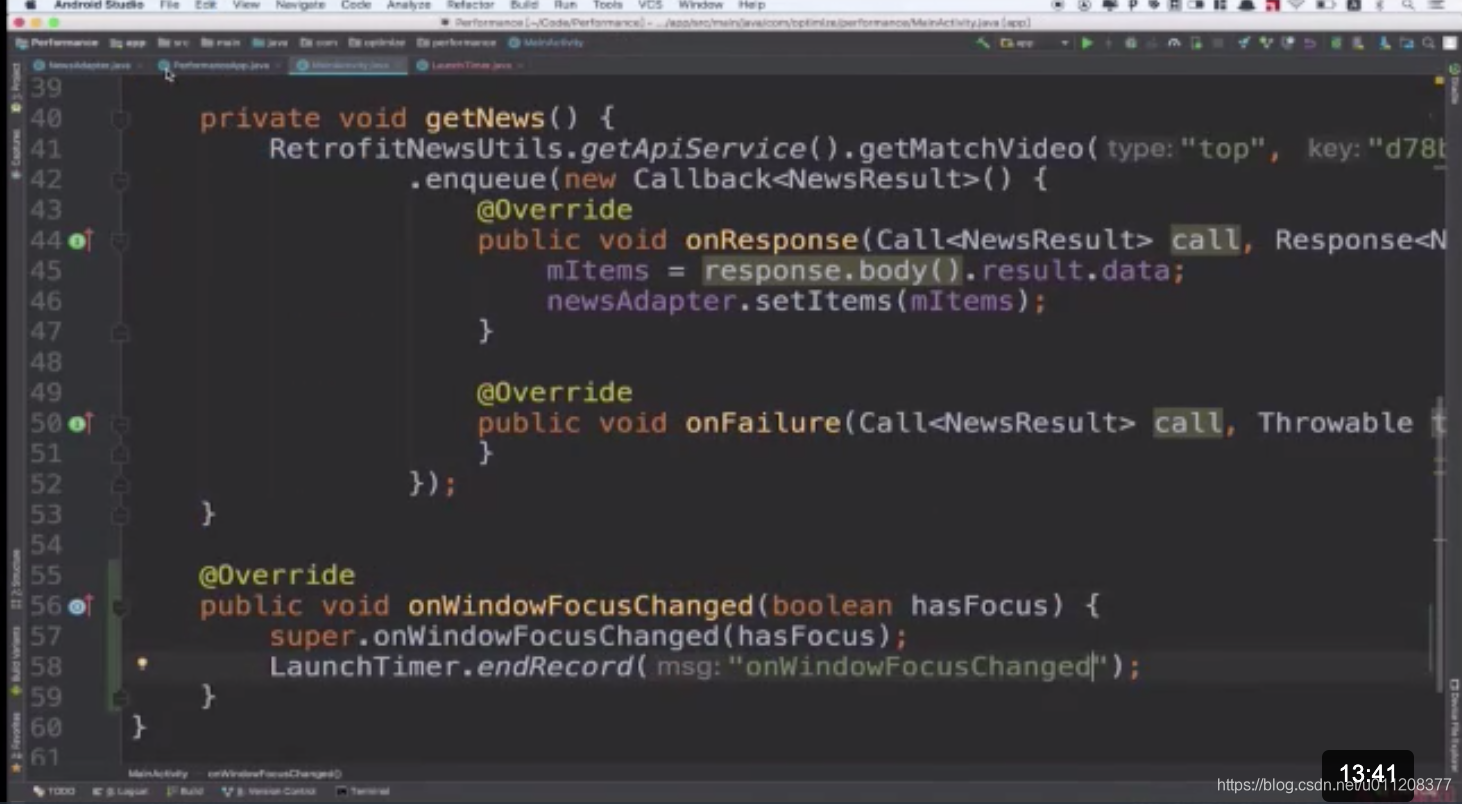Click the Apple menu icon
Viewport: 1462px width, 804px height.
pyautogui.click(x=31, y=5)
